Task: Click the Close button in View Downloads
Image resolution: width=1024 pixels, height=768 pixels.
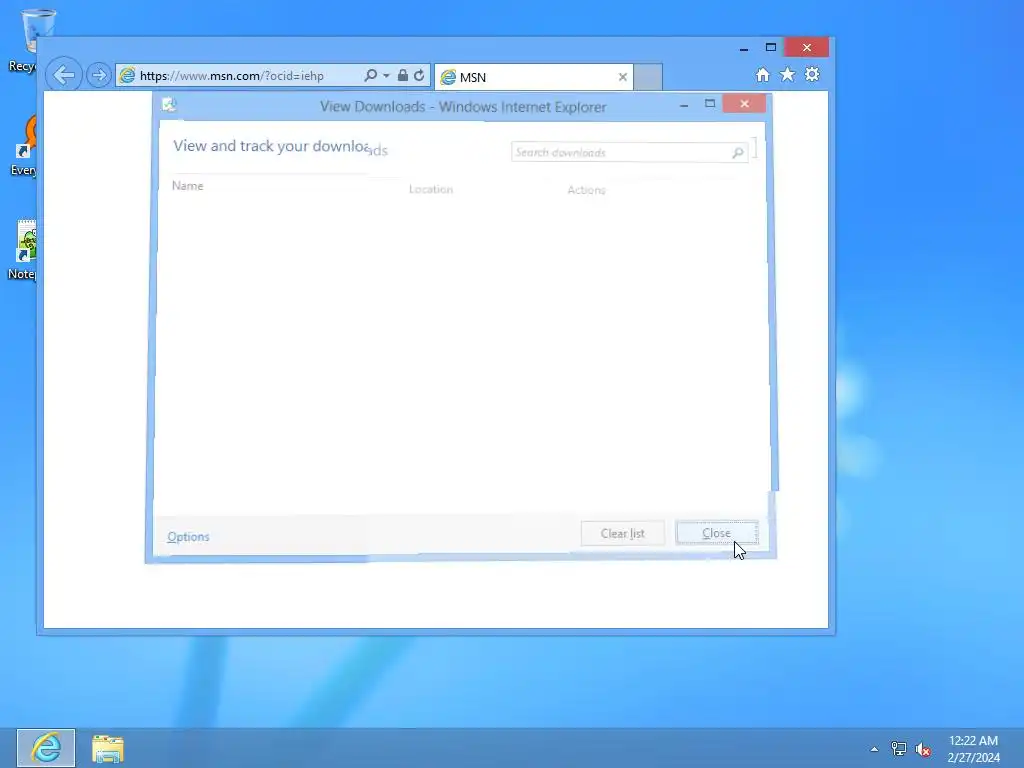Action: [716, 533]
